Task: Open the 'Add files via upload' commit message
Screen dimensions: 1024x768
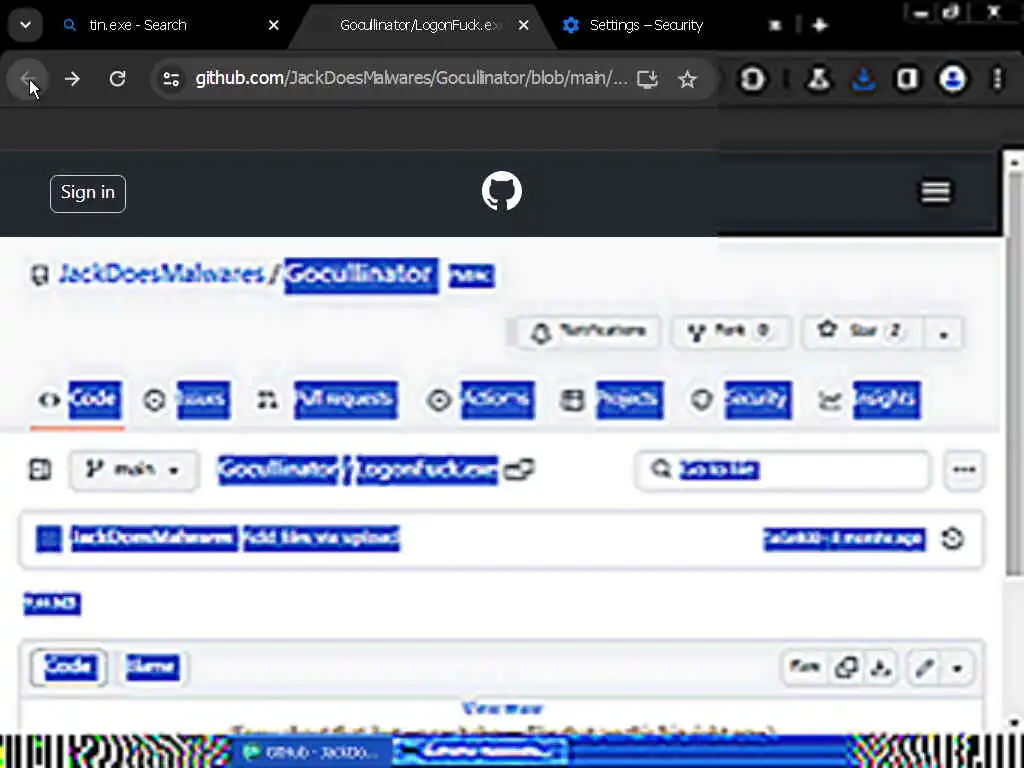Action: [x=321, y=538]
